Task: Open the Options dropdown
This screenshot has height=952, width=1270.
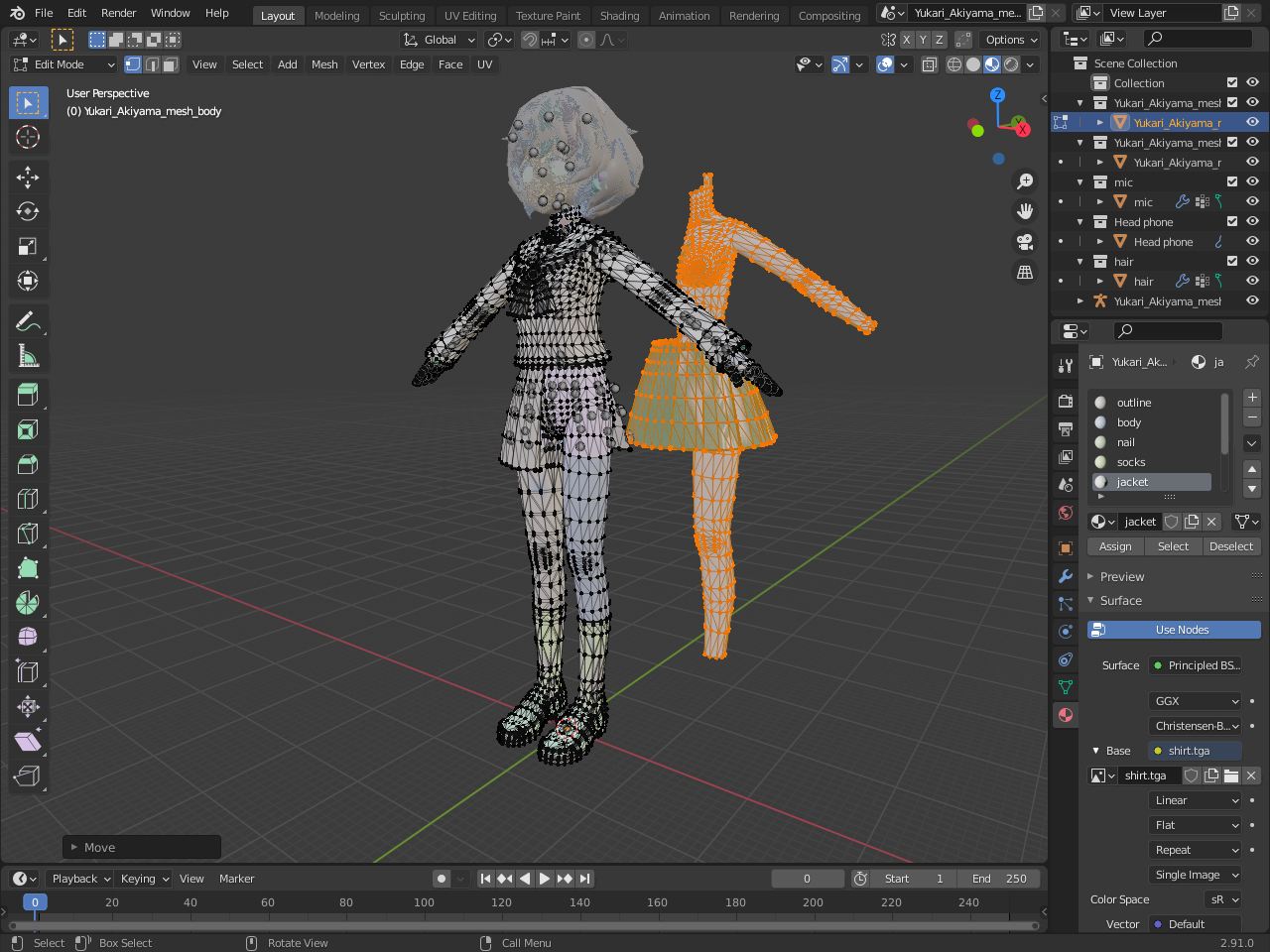Action: coord(1010,40)
